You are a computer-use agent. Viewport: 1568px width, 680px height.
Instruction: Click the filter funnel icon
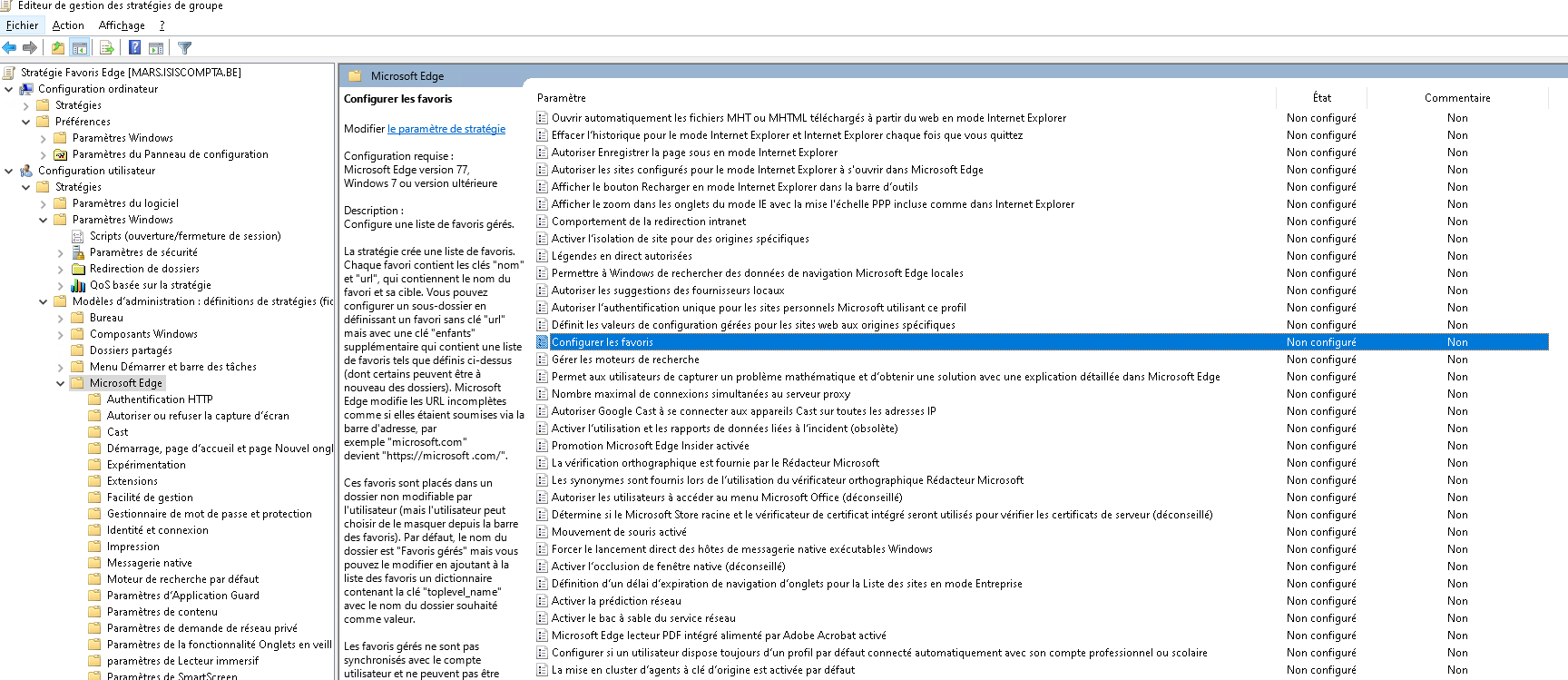pyautogui.click(x=184, y=48)
